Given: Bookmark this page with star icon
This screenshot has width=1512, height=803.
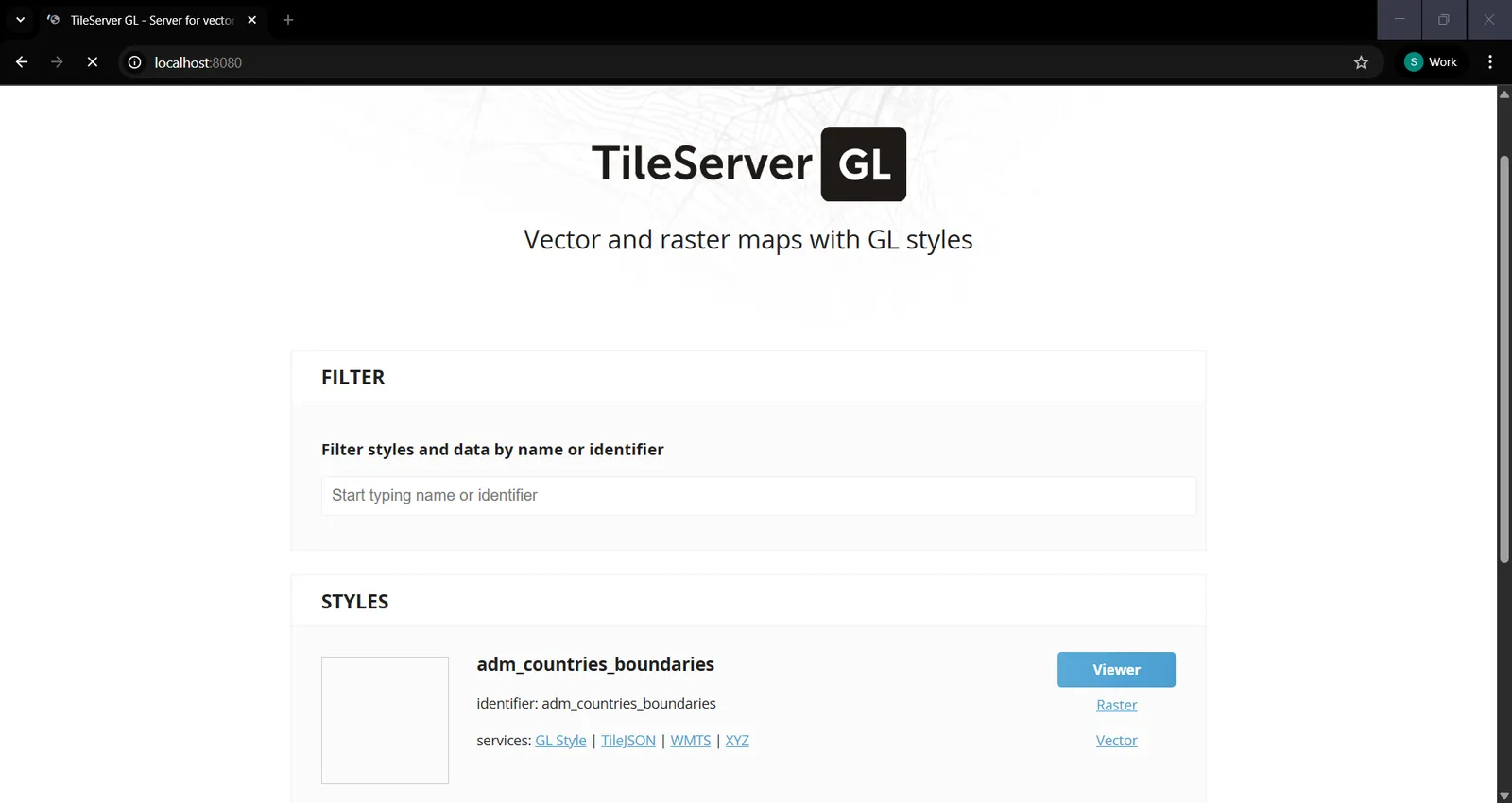Looking at the screenshot, I should [1361, 62].
